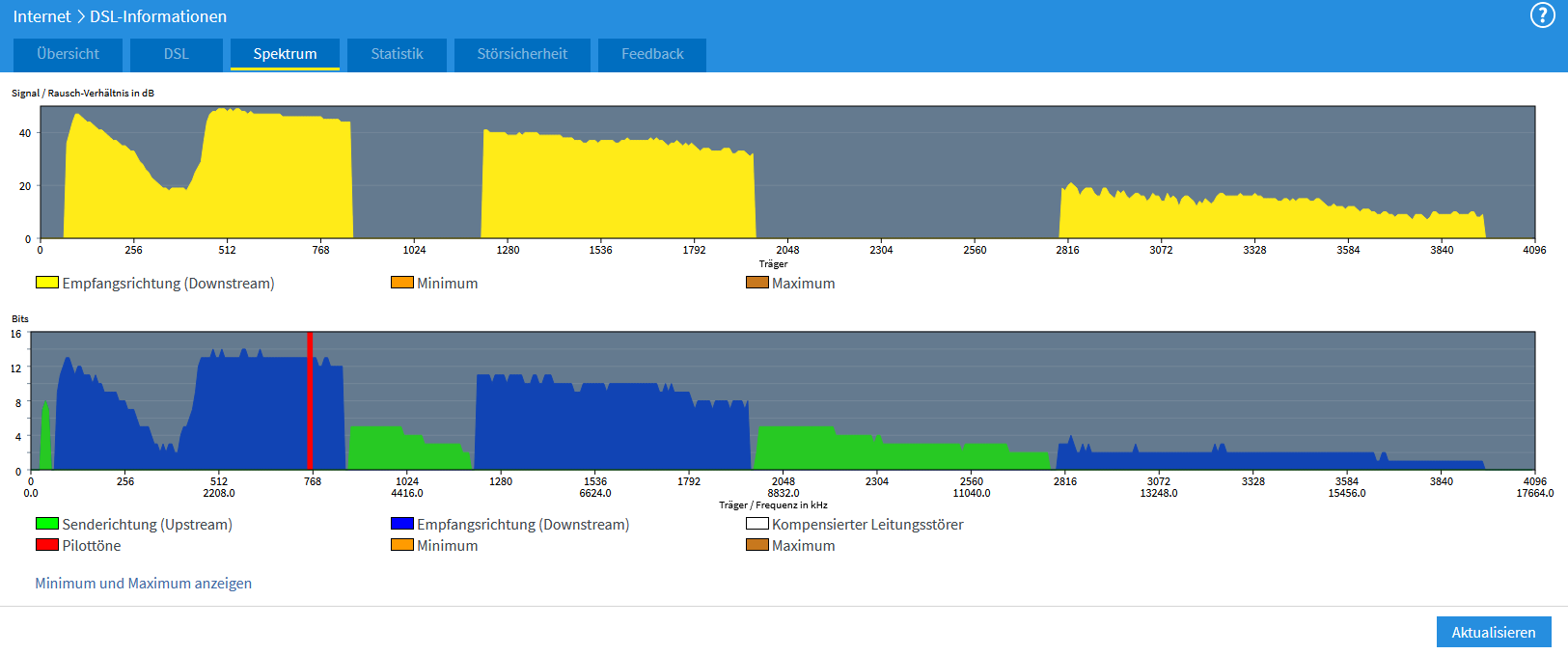Click the red pilot tone marker in bits chart

pos(310,400)
